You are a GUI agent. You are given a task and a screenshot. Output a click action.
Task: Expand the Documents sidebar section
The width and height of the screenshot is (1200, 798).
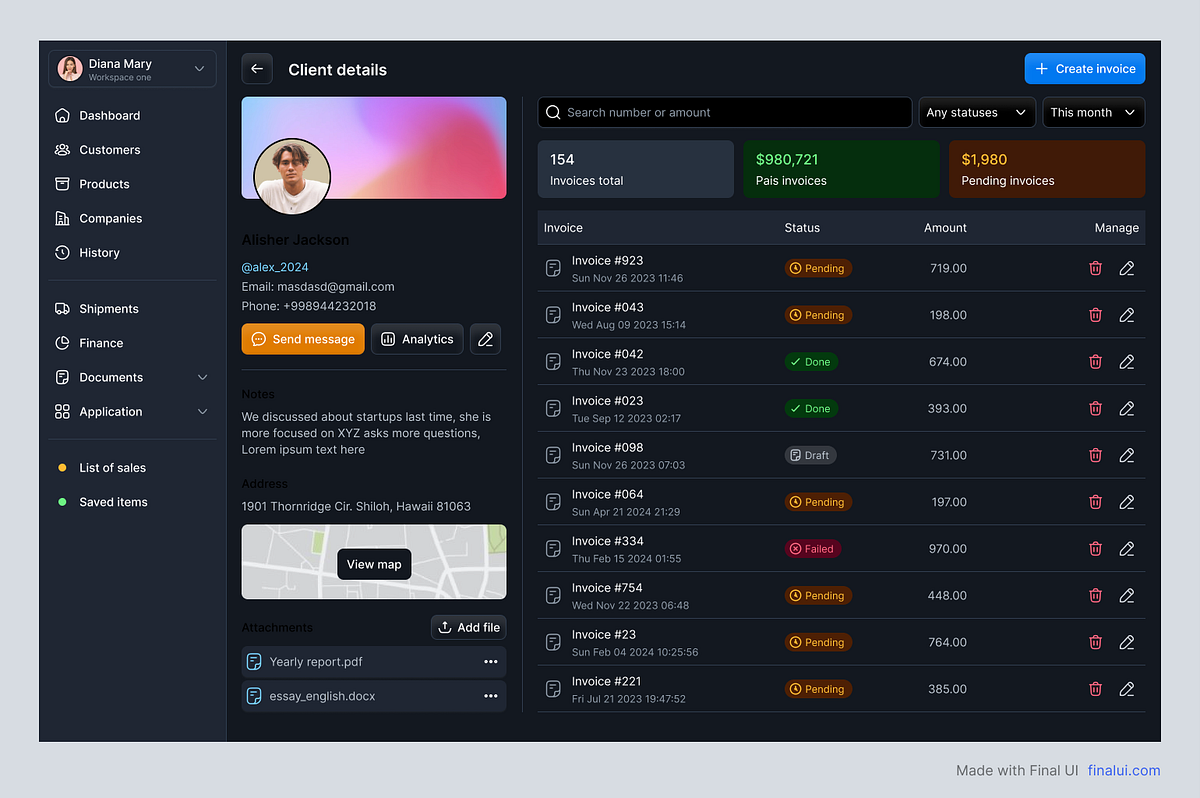(x=203, y=377)
